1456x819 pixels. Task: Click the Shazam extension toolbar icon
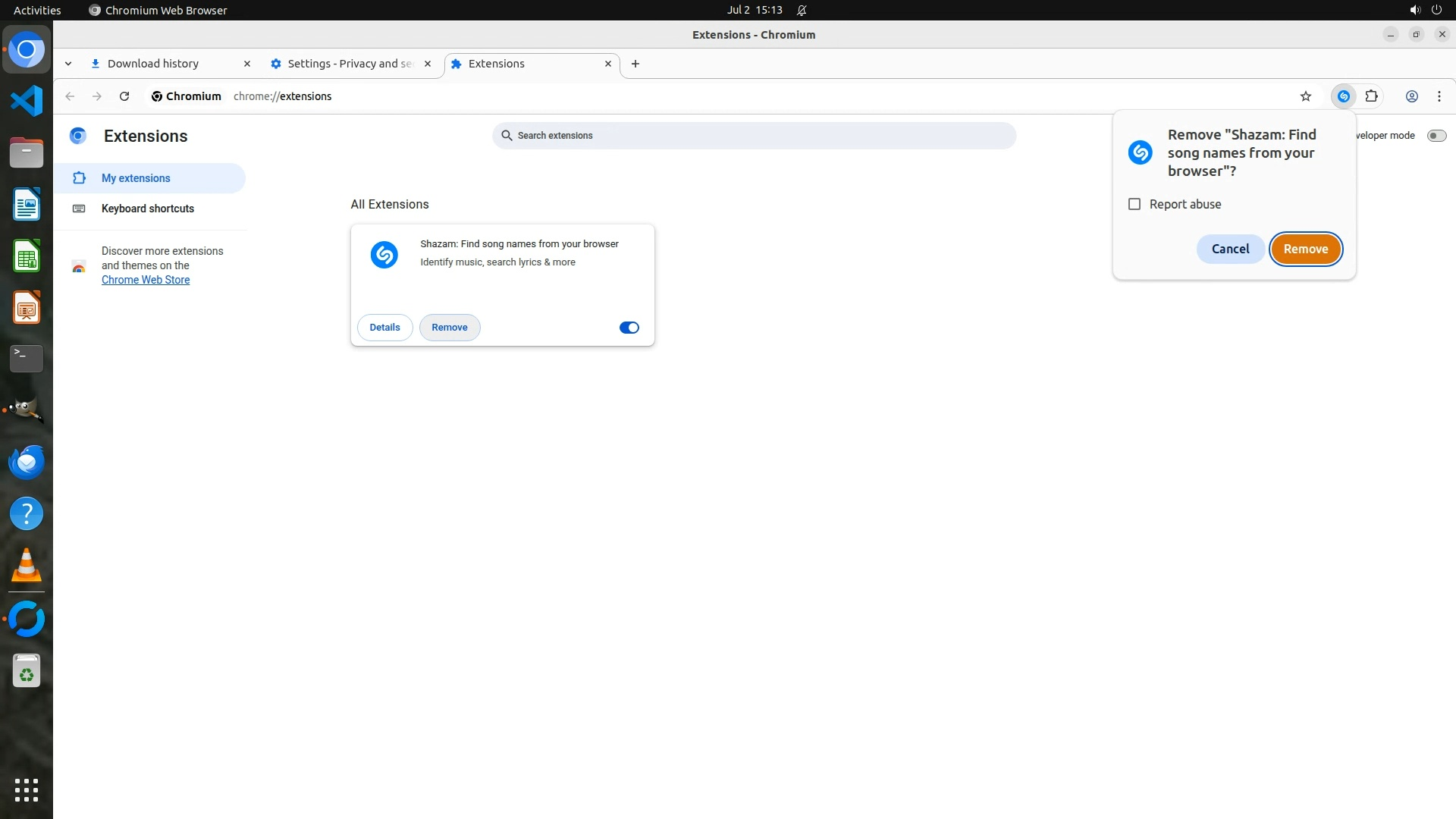coord(1343,96)
